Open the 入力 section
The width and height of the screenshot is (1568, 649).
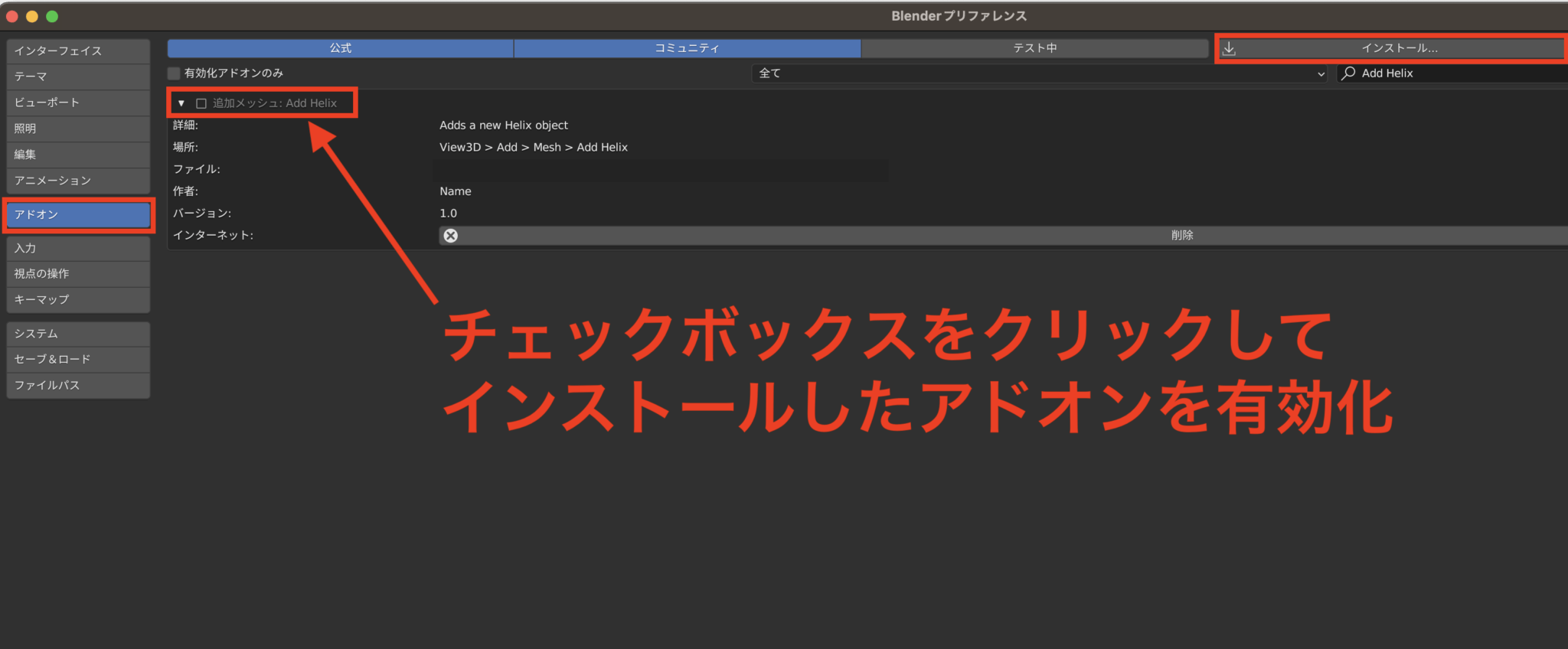click(x=78, y=249)
